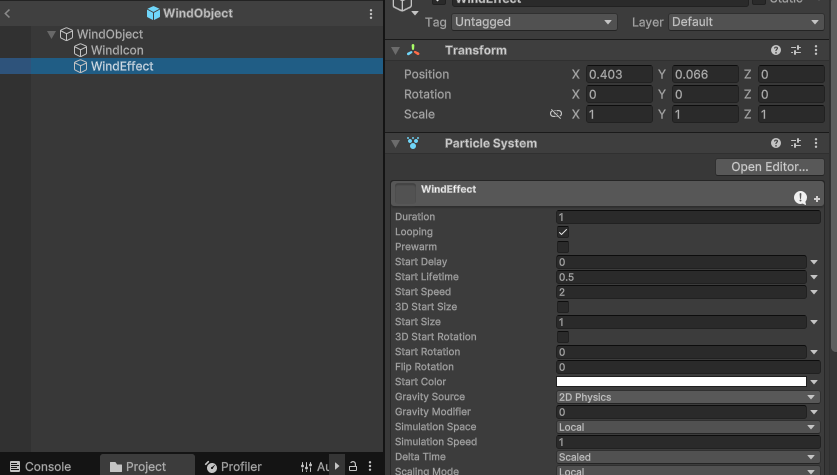This screenshot has height=475, width=837.
Task: Open bottom panel options menu
Action: [370, 466]
